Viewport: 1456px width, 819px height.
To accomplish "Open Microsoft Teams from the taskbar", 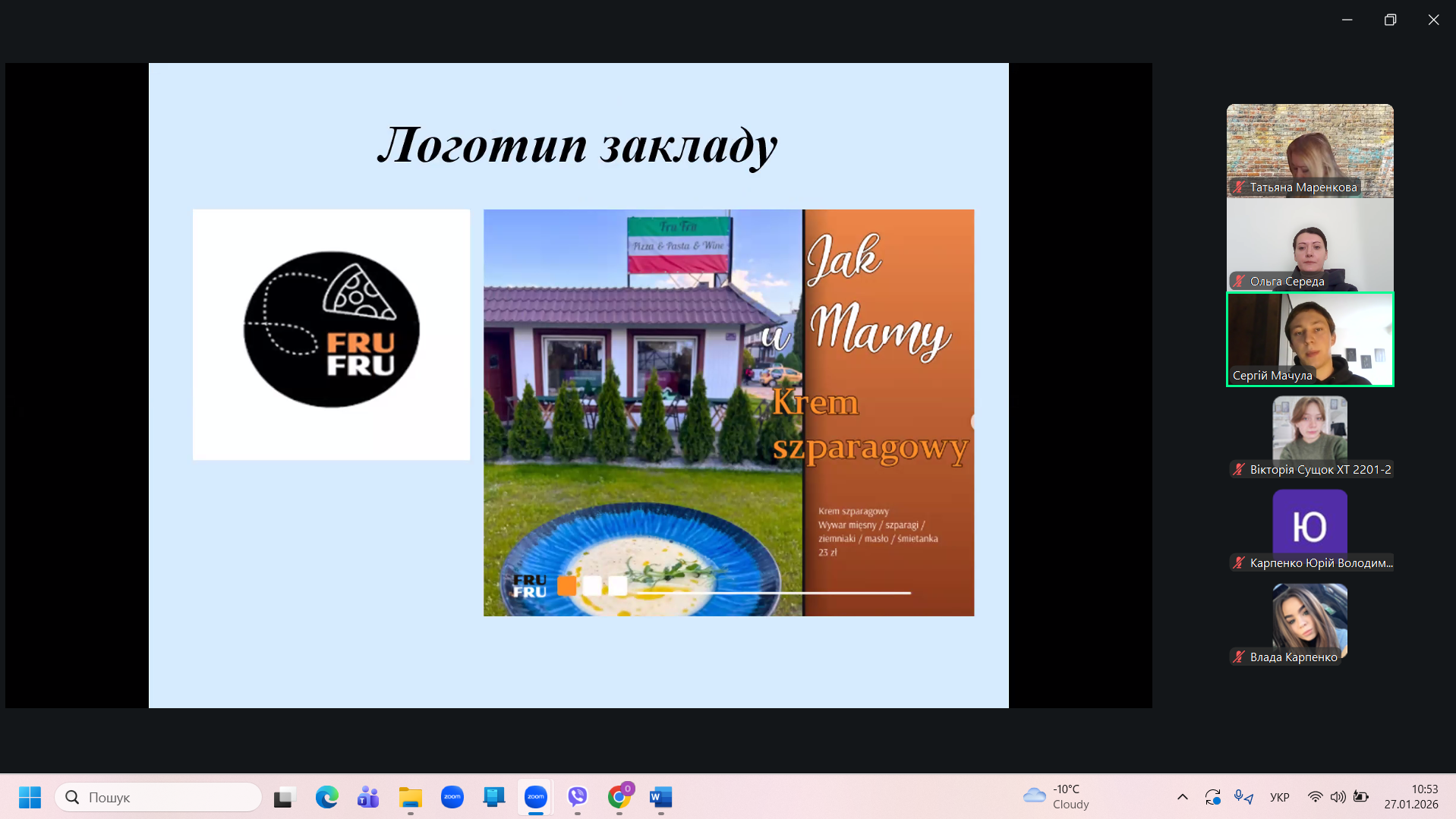I will [368, 797].
